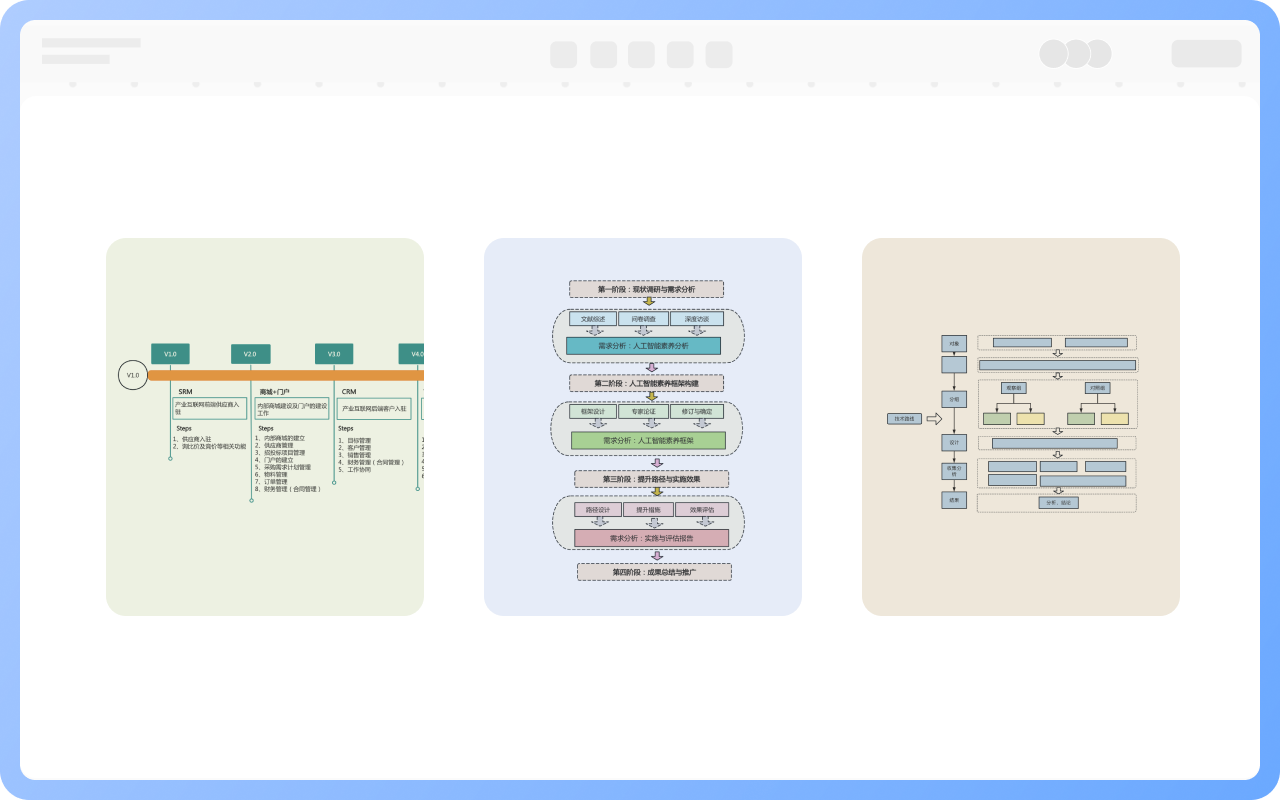Click the leftmost square button in the center toolbar

point(563,55)
